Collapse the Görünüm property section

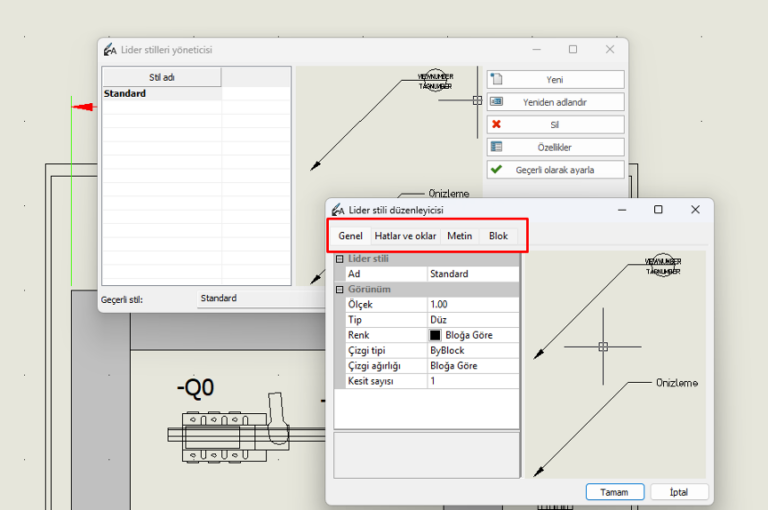click(340, 289)
